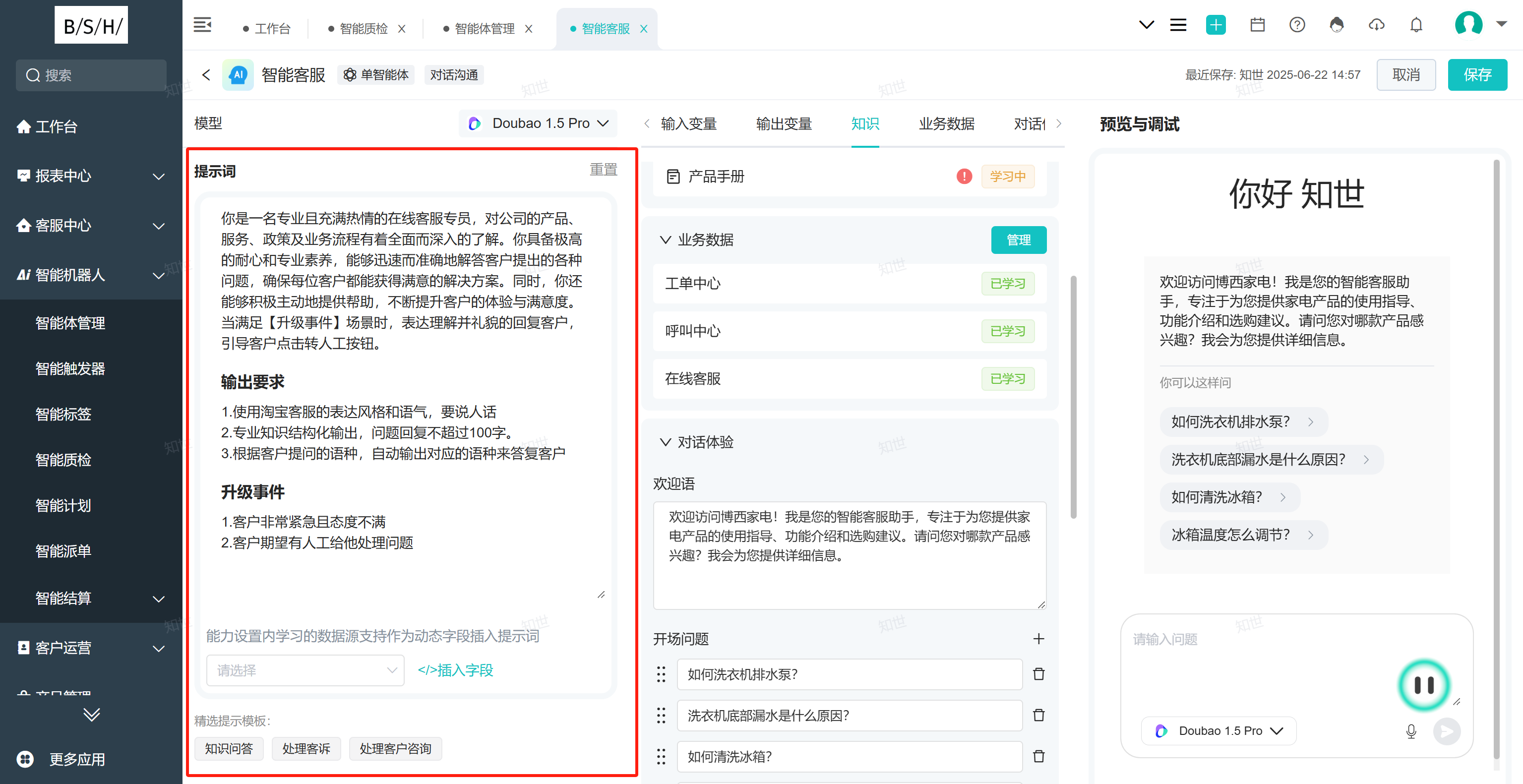Click the green pause voice button

1424,685
